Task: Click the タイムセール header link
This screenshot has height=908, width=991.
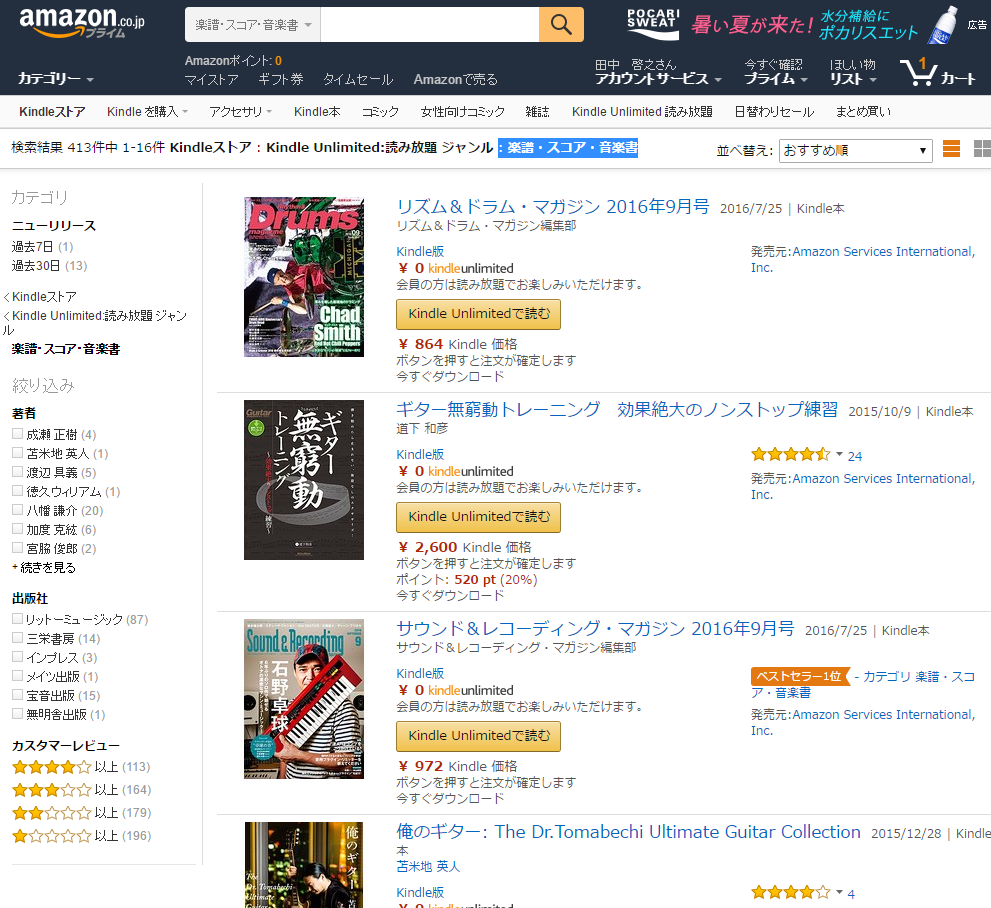Action: click(x=358, y=80)
